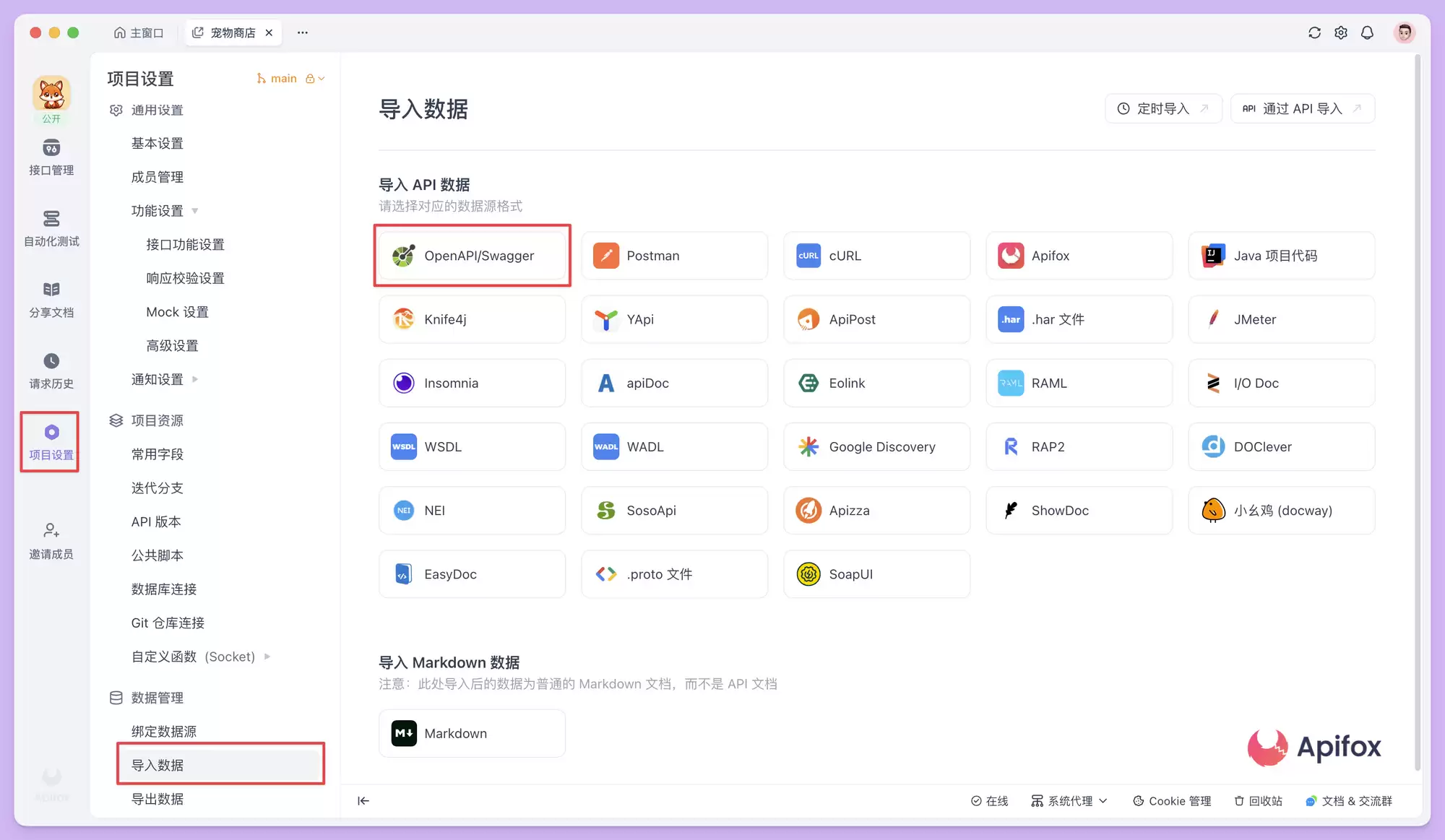Image resolution: width=1445 pixels, height=840 pixels.
Task: Expand 通知设置 tree section
Action: (195, 379)
